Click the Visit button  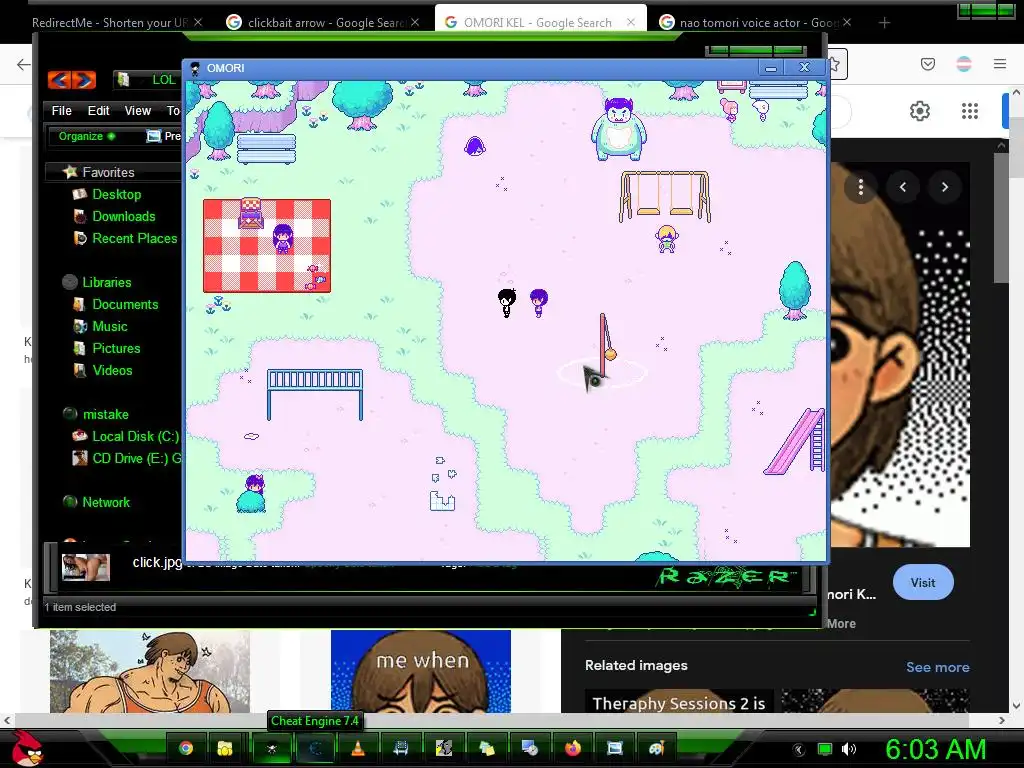tap(923, 583)
